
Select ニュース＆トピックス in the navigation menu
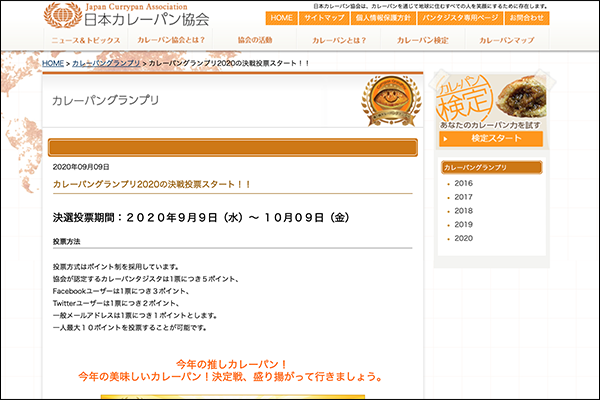pyautogui.click(x=85, y=41)
